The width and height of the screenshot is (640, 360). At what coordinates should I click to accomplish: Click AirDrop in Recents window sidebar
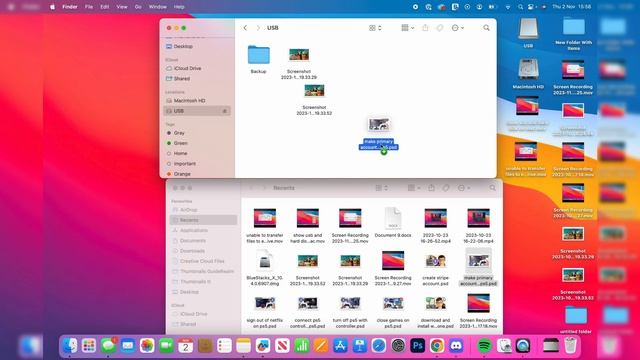tap(203, 210)
